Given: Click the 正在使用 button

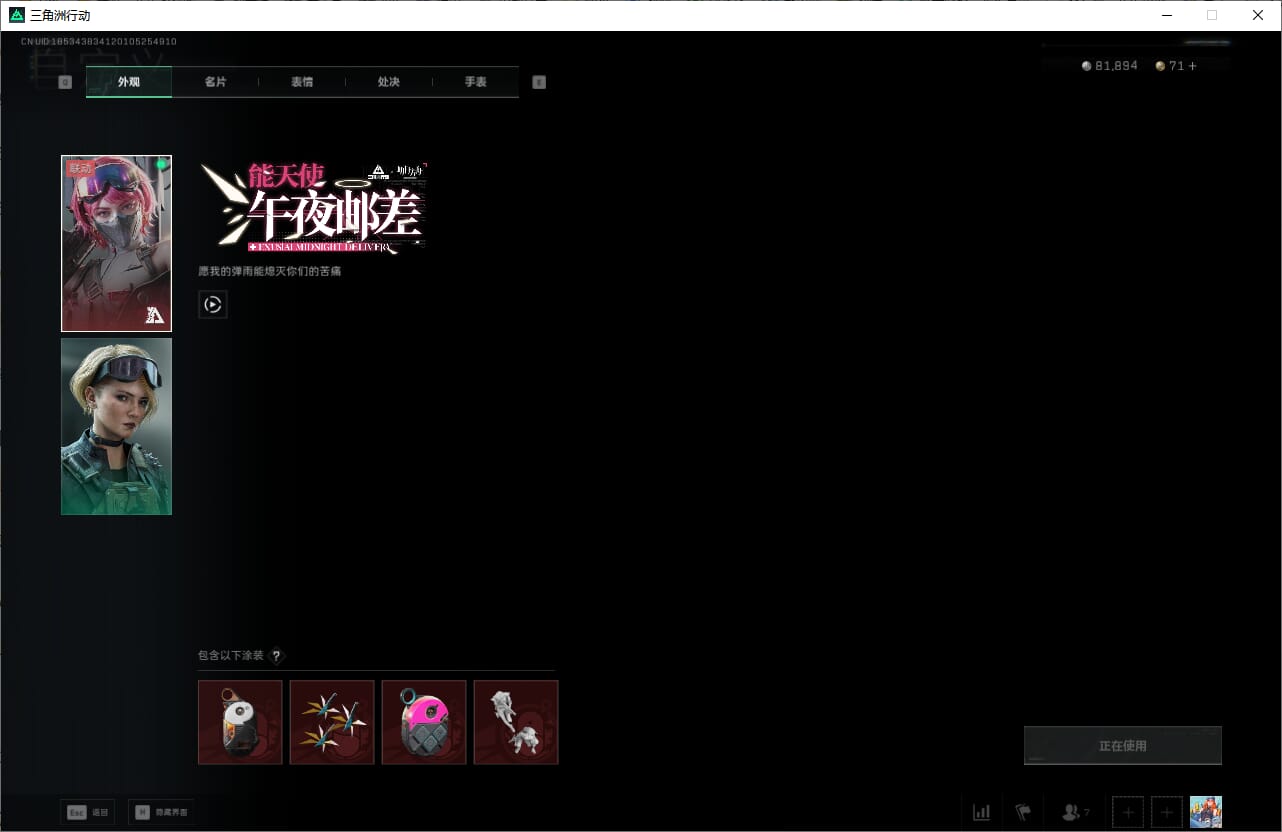Looking at the screenshot, I should [1123, 746].
